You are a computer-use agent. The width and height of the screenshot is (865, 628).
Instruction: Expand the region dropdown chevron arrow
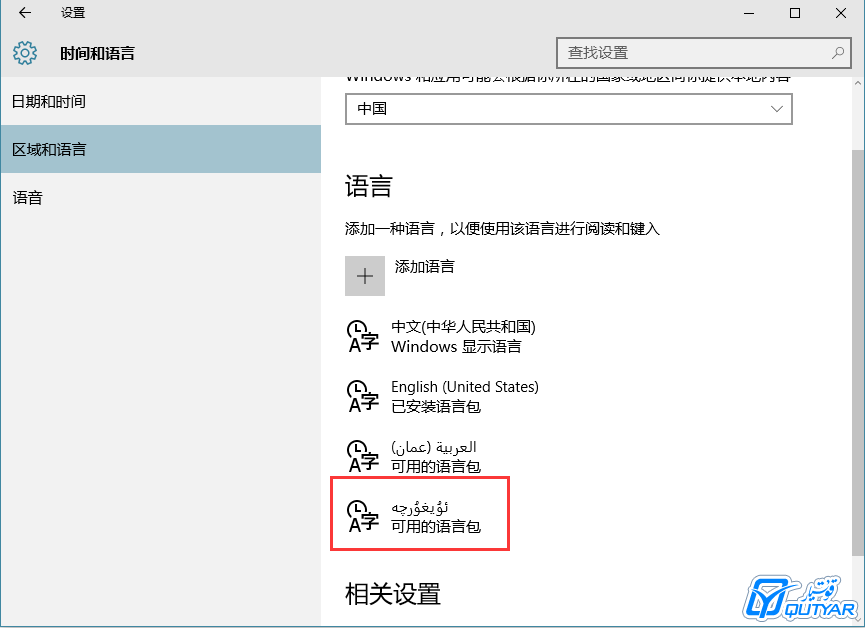(x=777, y=109)
